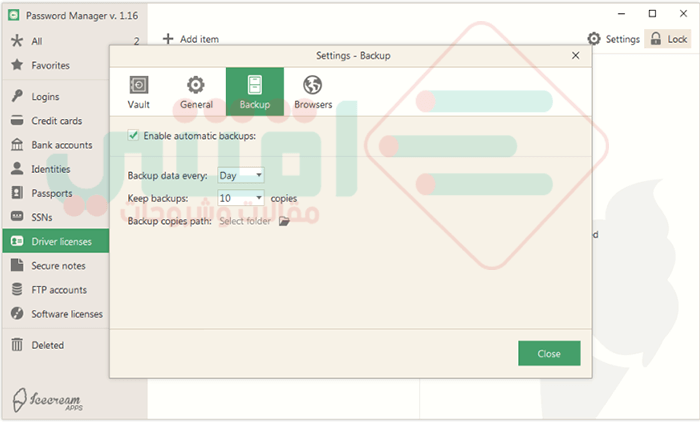
Task: Switch to the General settings tab
Action: tap(196, 92)
